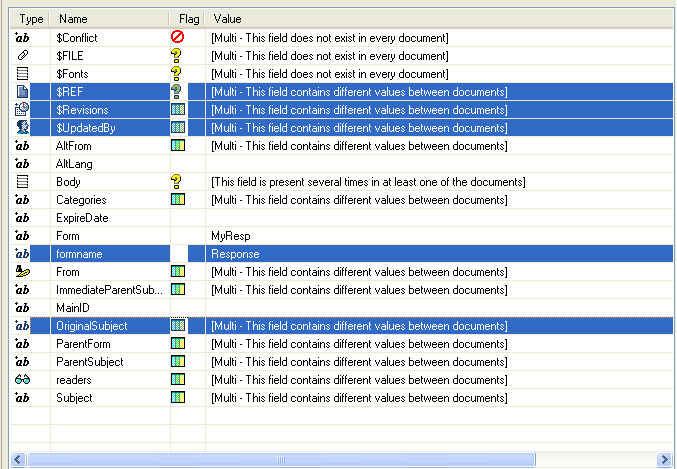This screenshot has width=677, height=469.
Task: Click the Flag column header
Action: [x=188, y=19]
